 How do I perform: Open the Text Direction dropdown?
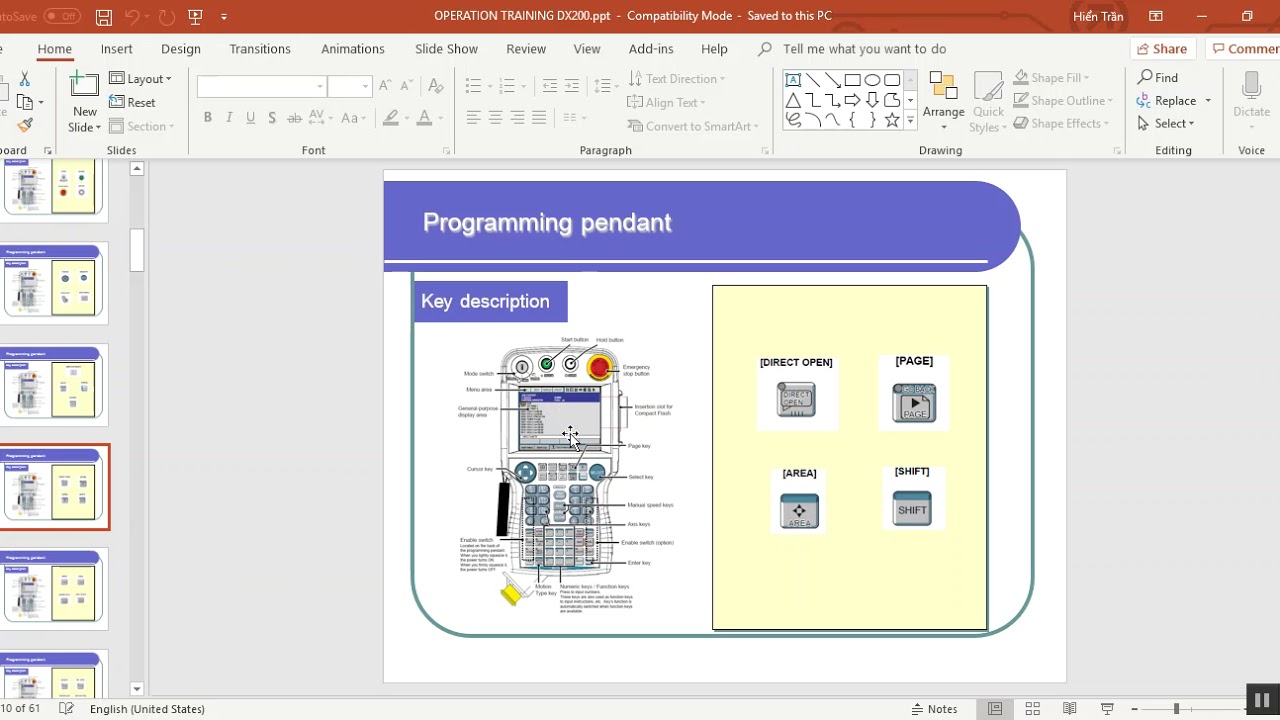[676, 78]
